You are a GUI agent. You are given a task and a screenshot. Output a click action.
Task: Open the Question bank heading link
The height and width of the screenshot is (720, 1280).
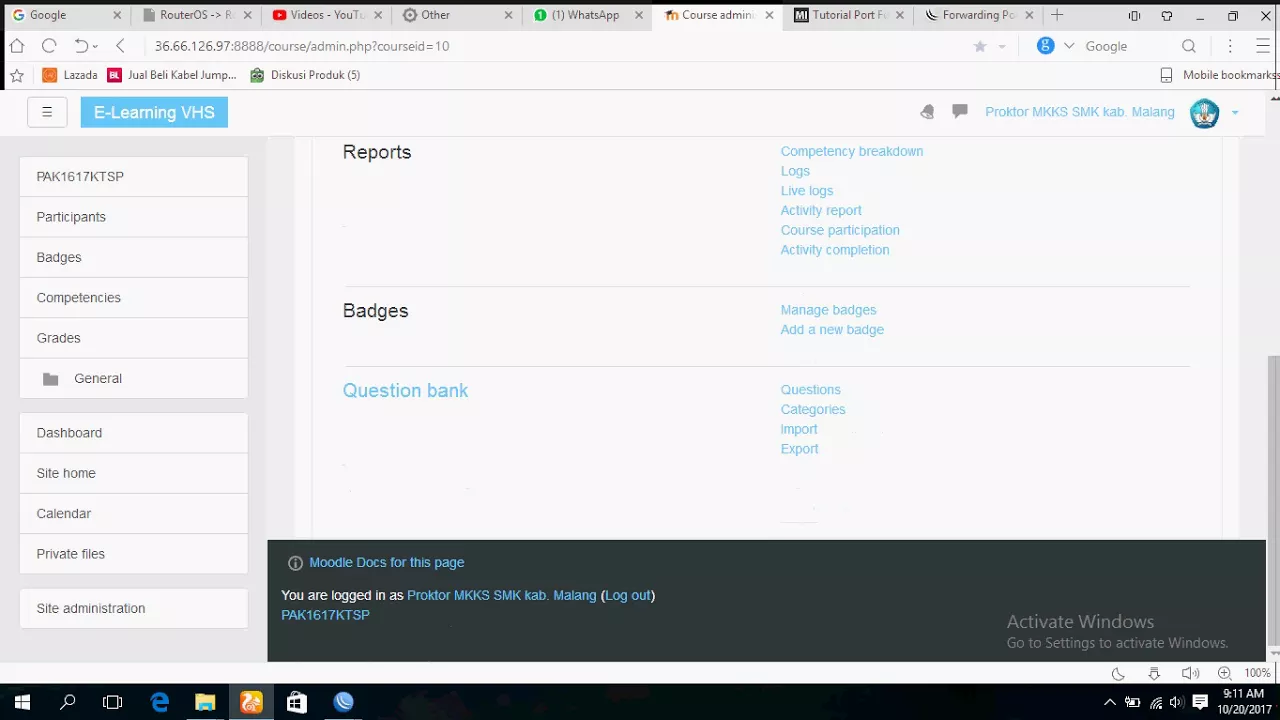coord(405,391)
